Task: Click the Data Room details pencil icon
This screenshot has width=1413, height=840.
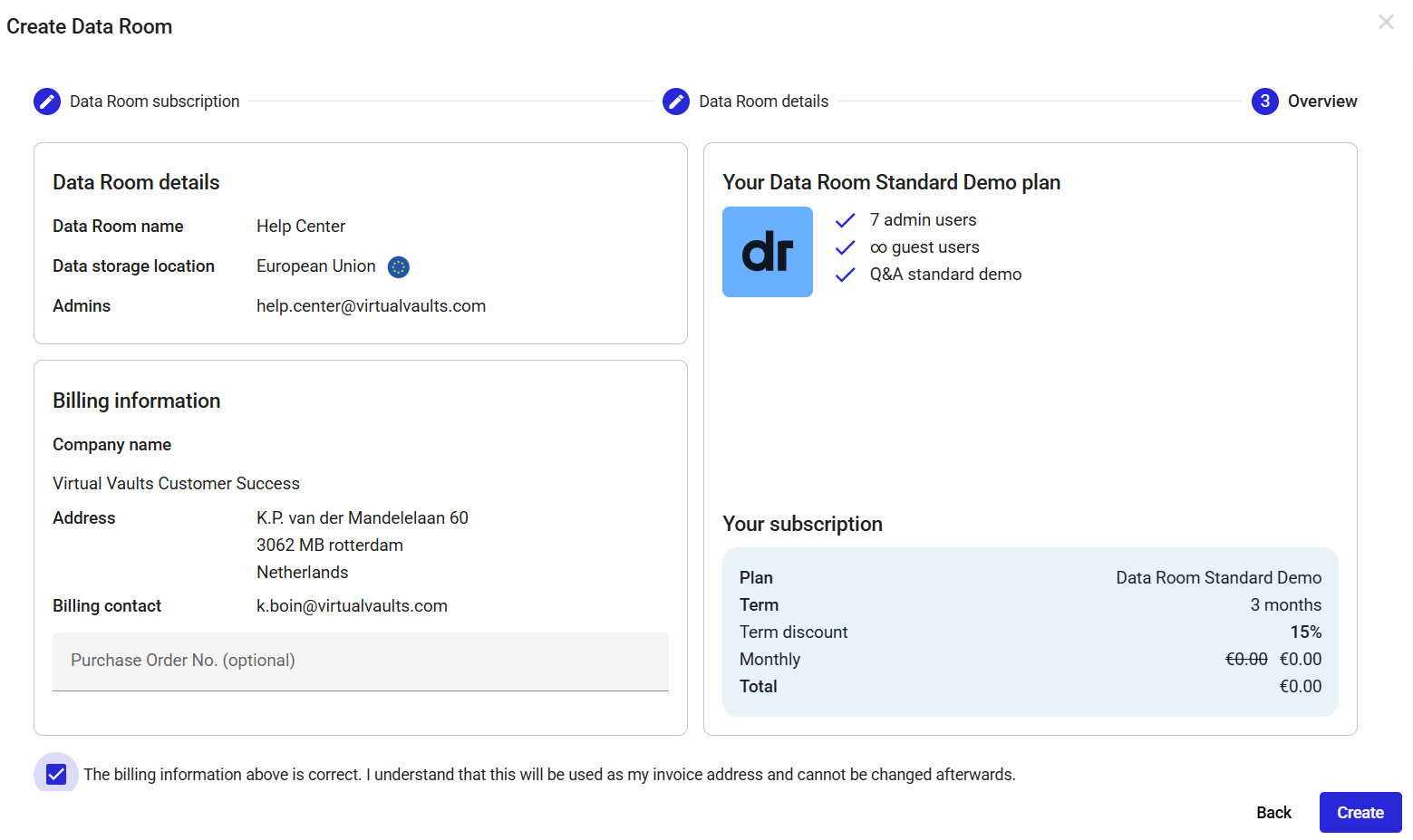Action: pos(676,101)
